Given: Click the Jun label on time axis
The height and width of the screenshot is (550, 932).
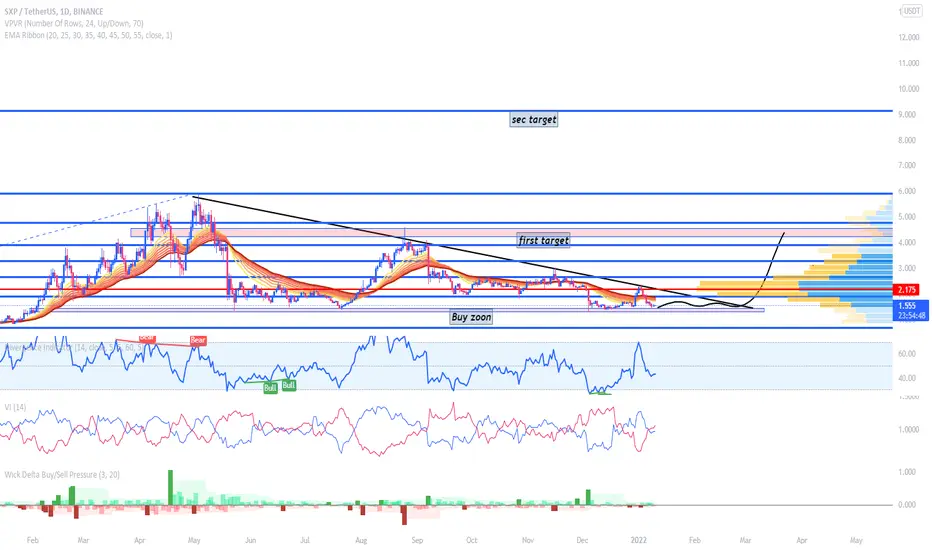Looking at the screenshot, I should (x=250, y=540).
